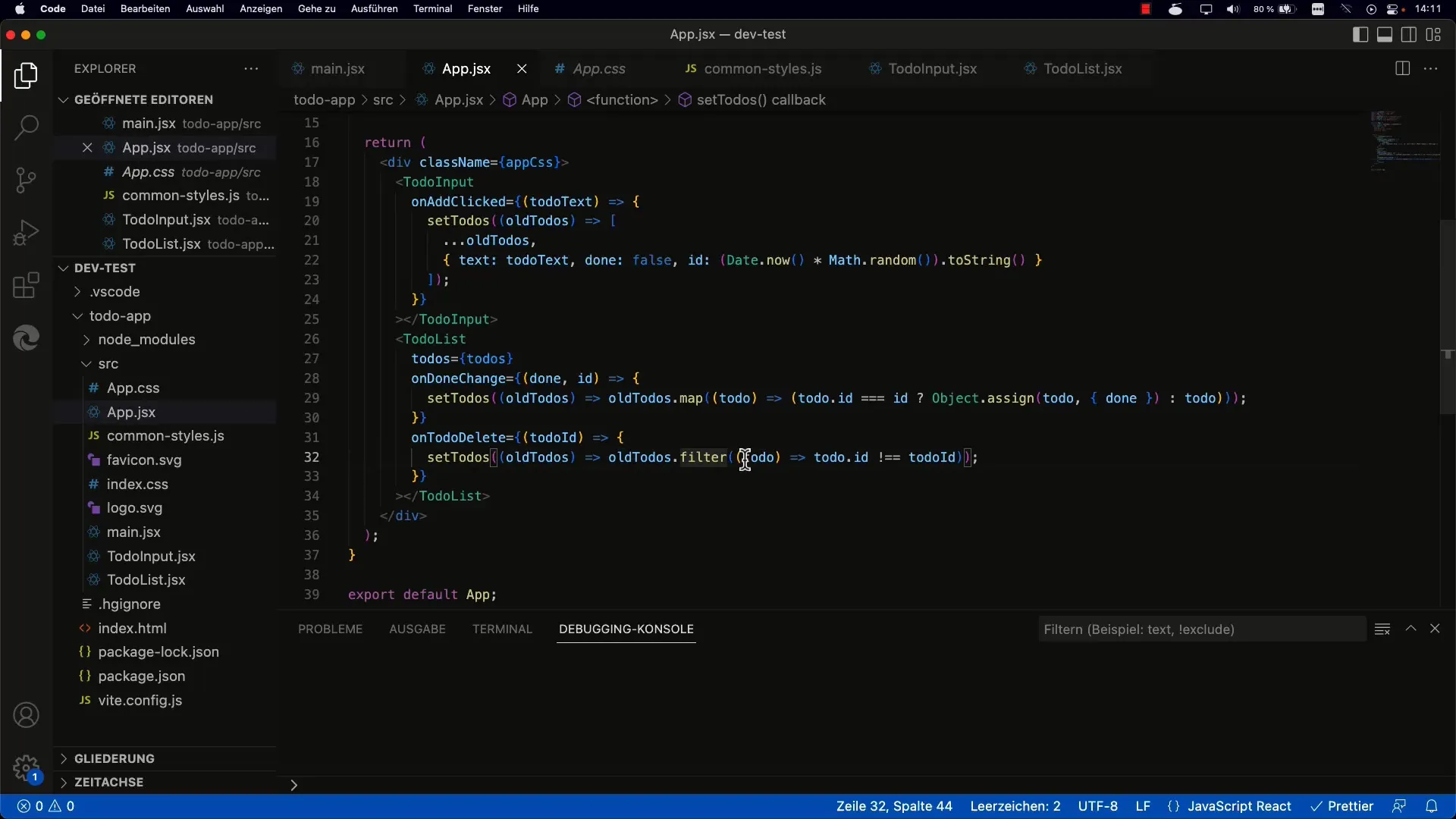Close App.jsx in open editors list
1456x819 pixels.
87,148
